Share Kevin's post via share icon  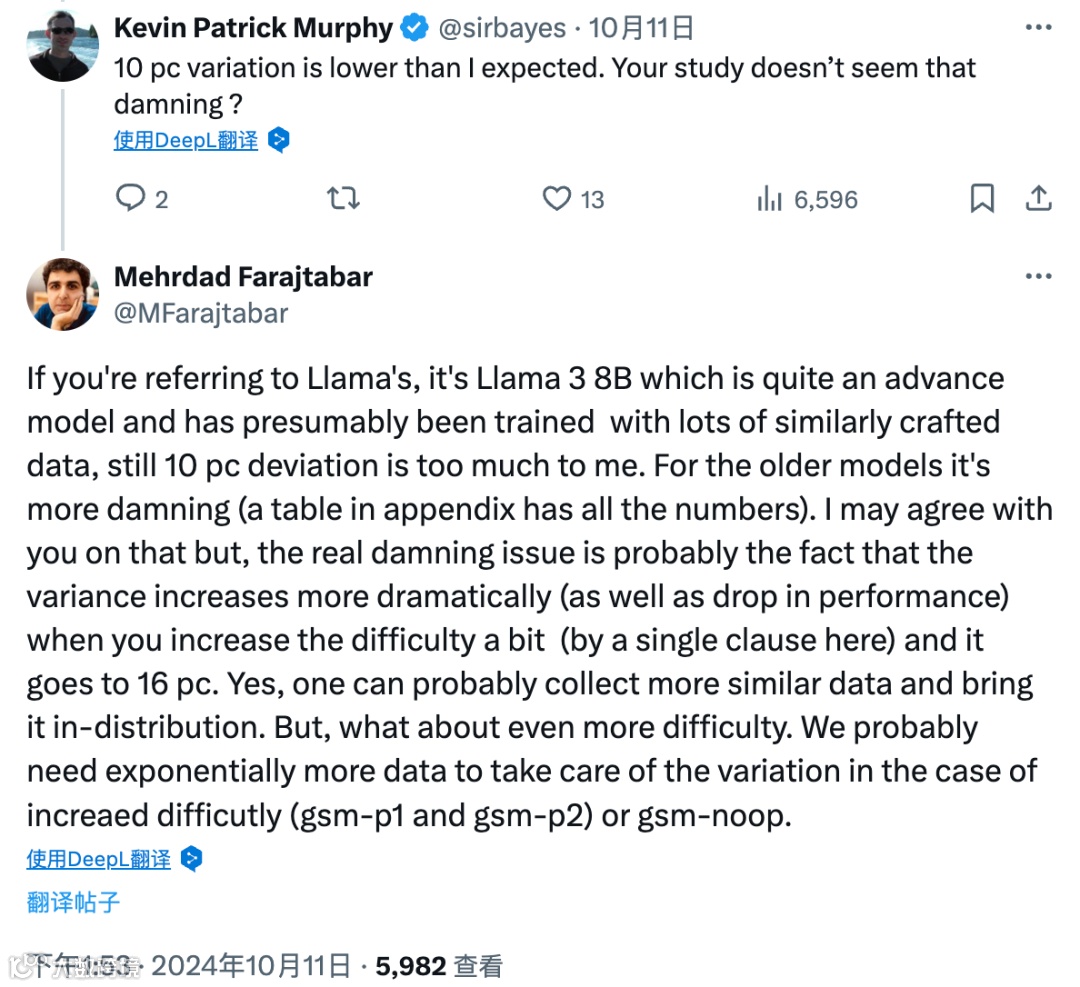[1039, 199]
